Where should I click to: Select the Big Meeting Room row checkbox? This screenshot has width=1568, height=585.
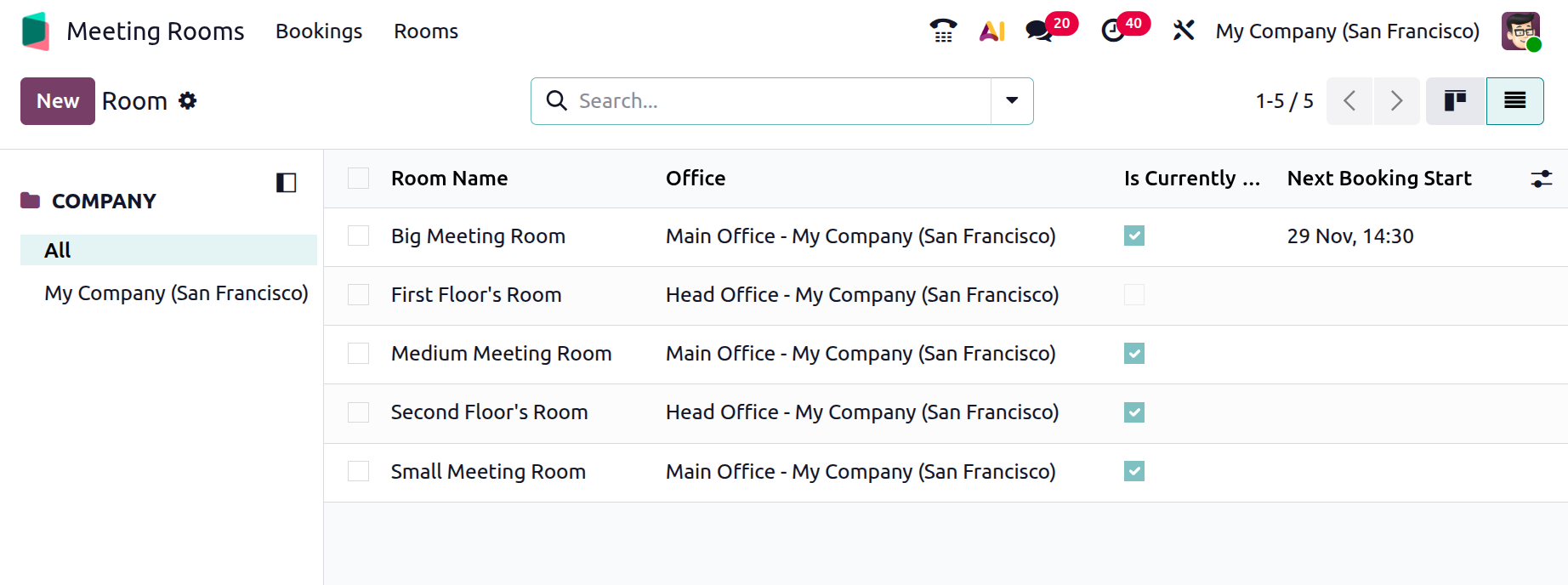tap(359, 236)
